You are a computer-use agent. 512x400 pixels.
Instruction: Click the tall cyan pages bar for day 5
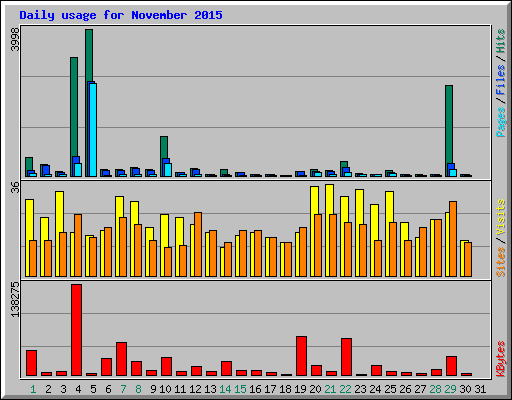coord(93,130)
